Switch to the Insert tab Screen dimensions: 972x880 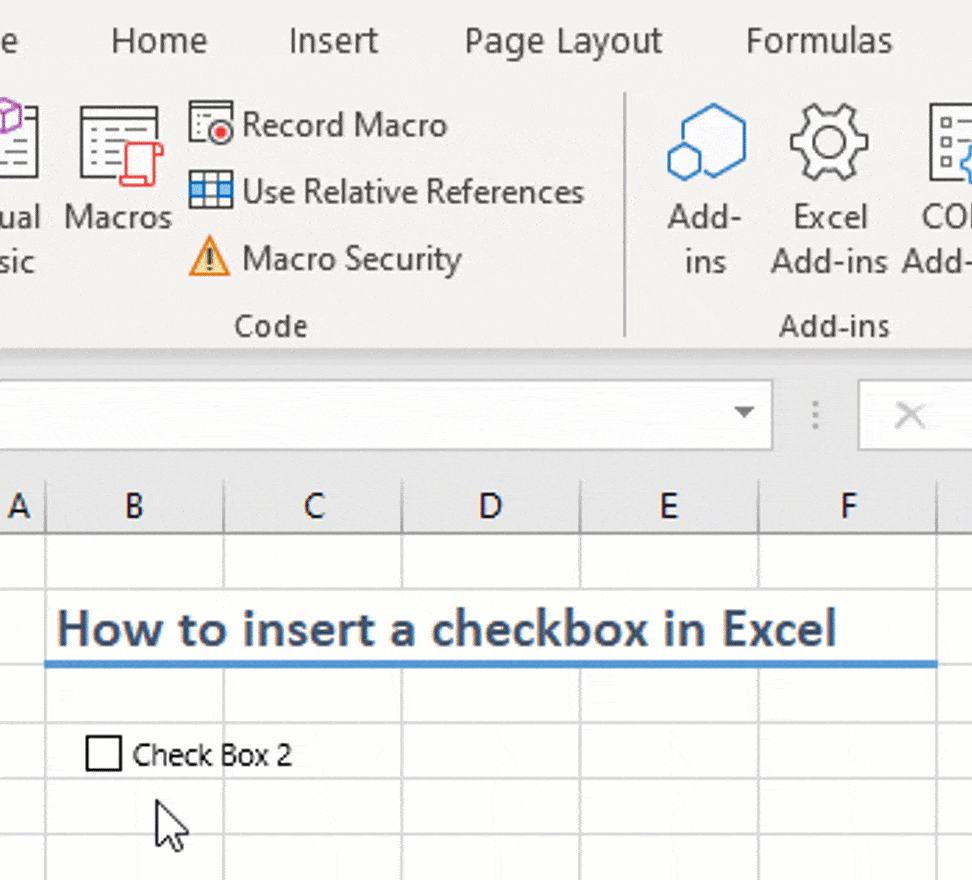[x=333, y=40]
